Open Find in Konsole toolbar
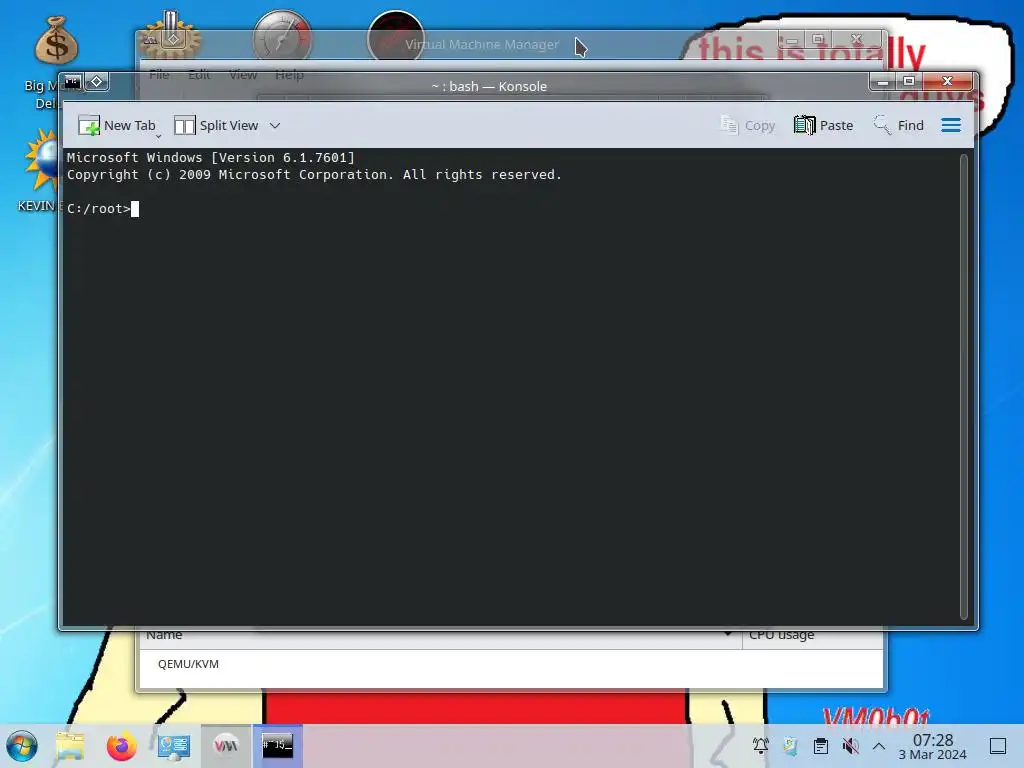 899,125
